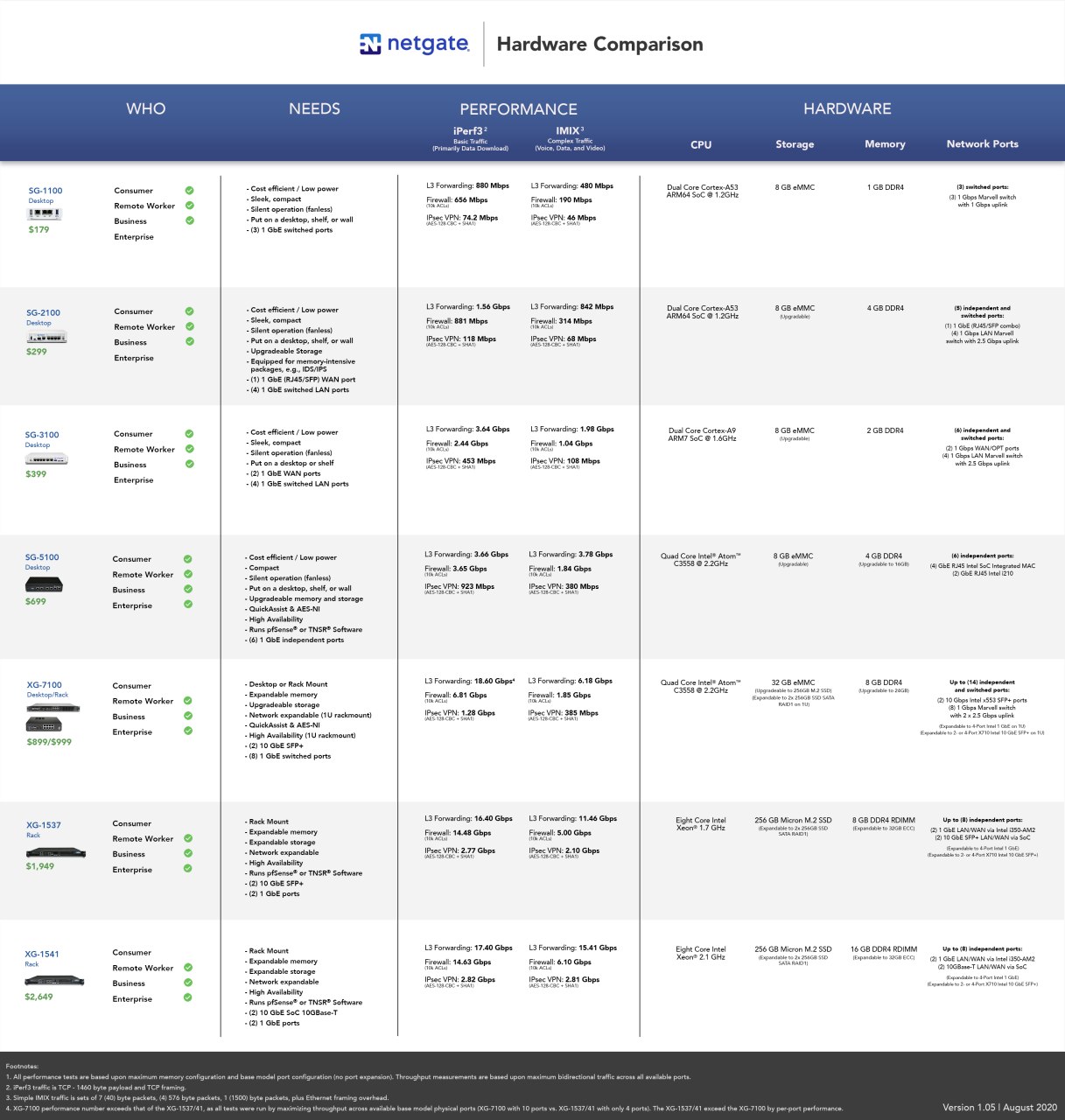Click the SG-3100 device image

coord(46,458)
